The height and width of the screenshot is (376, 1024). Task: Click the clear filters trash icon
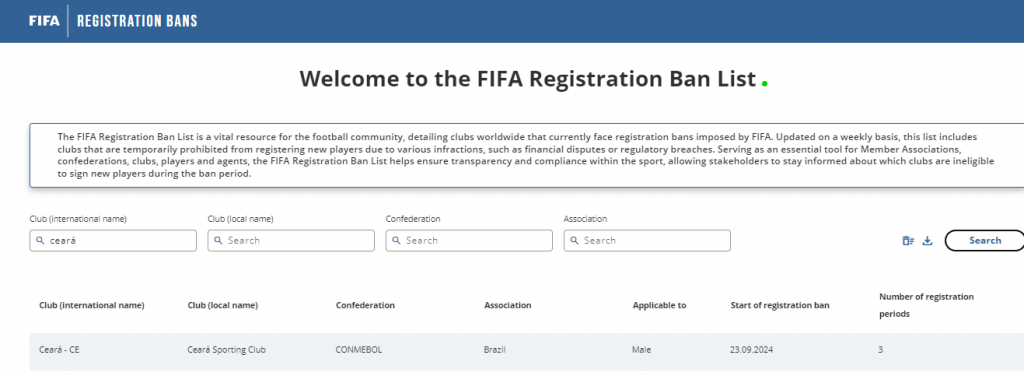click(908, 241)
